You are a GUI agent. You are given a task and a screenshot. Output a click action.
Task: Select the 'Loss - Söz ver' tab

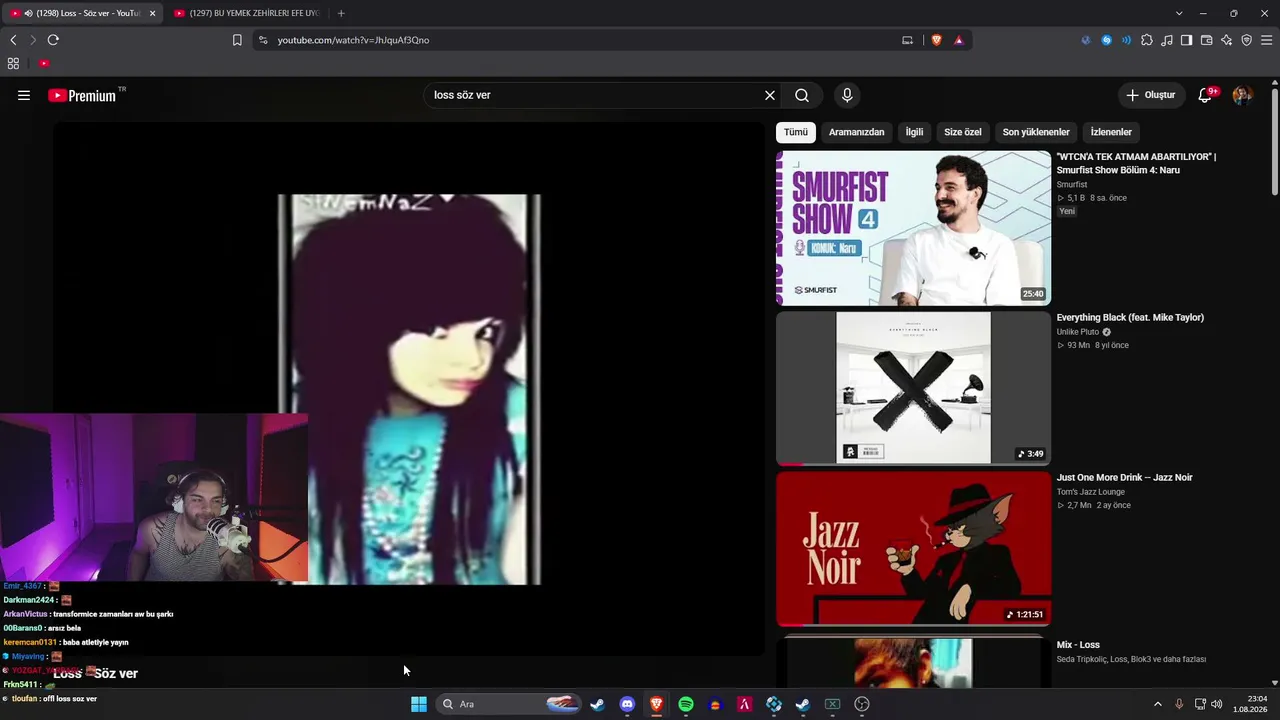pyautogui.click(x=82, y=13)
